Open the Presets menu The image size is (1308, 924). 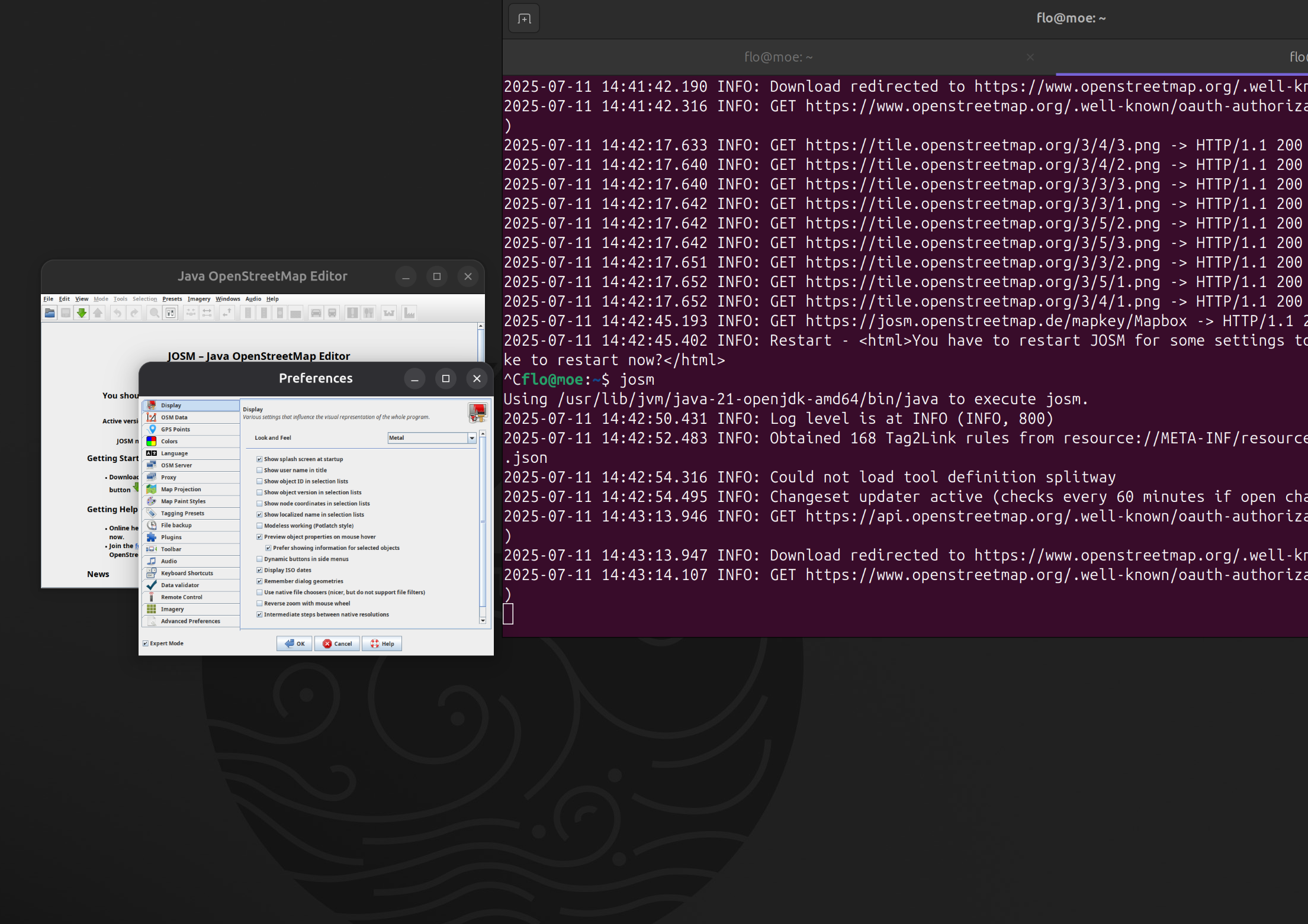(x=172, y=299)
